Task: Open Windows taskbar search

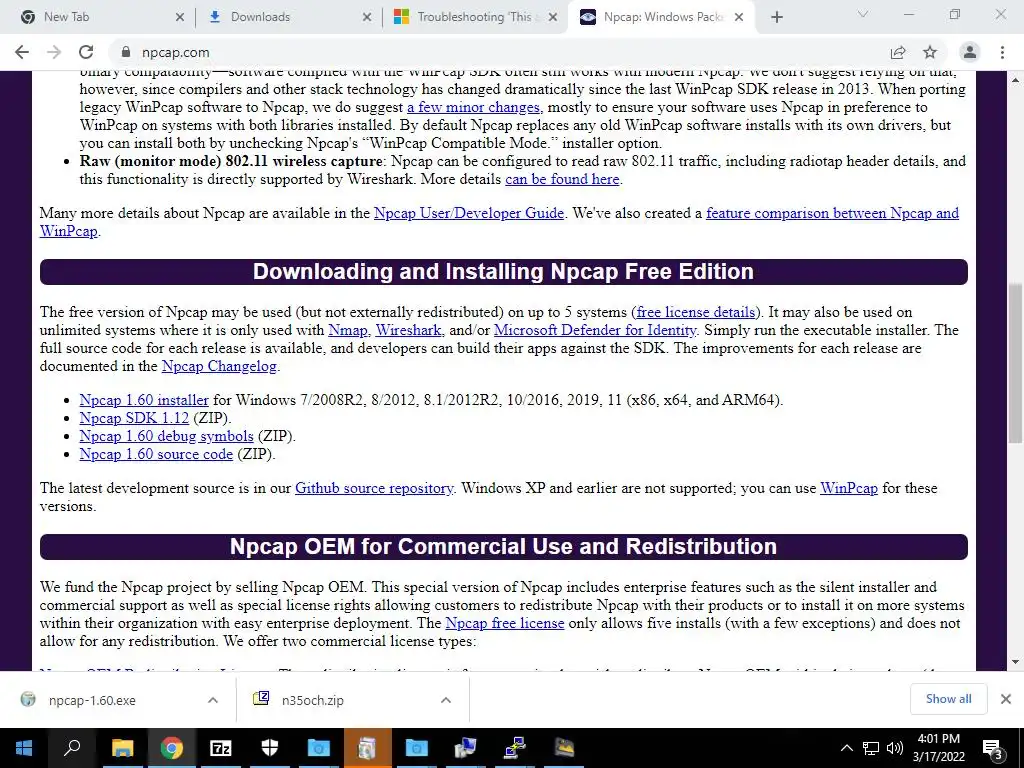Action: (x=72, y=748)
